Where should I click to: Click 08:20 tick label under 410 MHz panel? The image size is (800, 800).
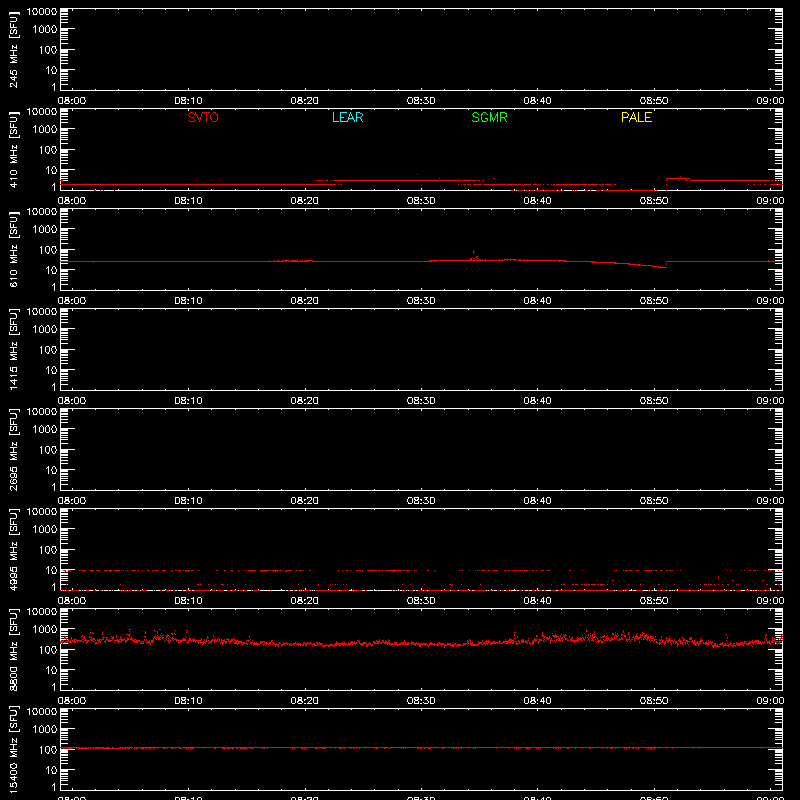coord(305,201)
